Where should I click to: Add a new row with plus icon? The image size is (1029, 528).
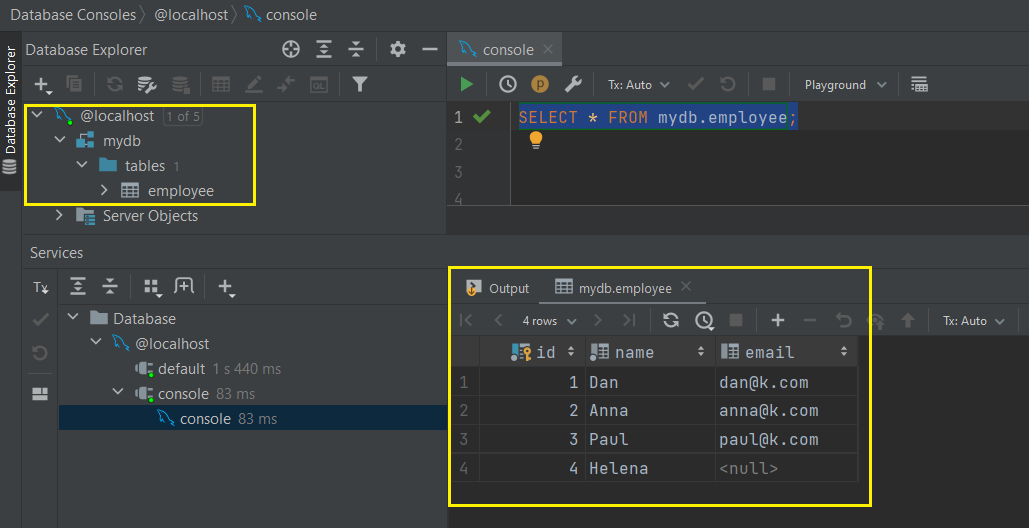coord(778,320)
